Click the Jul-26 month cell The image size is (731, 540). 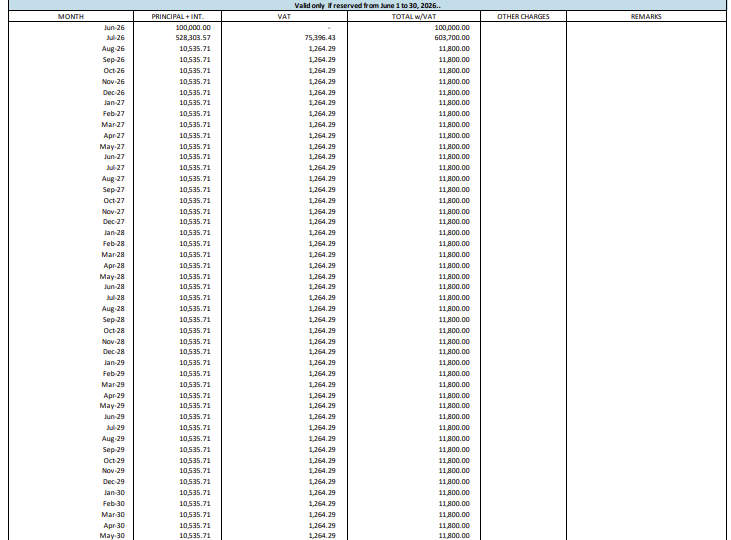[115, 38]
